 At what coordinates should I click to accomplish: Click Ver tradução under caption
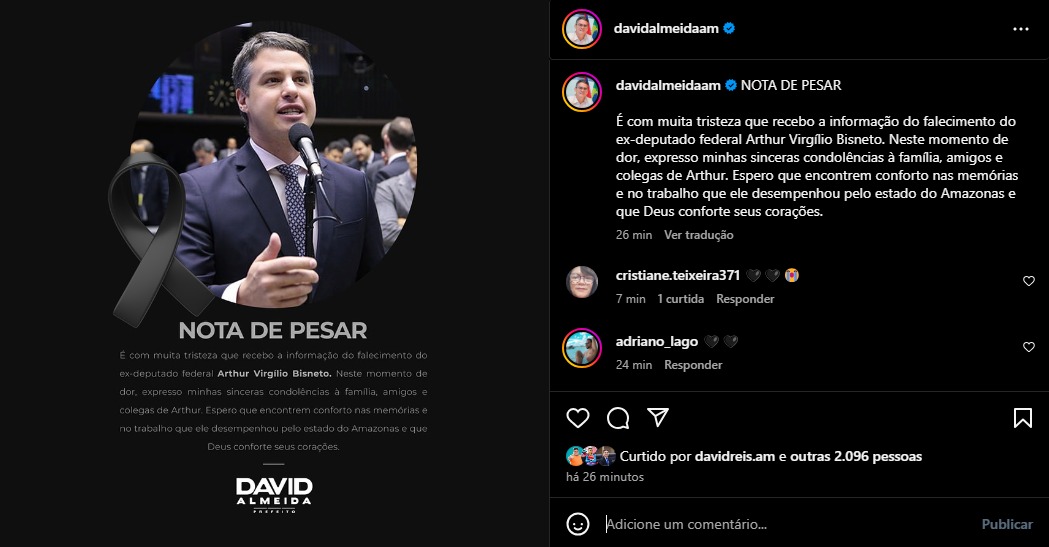pyautogui.click(x=698, y=235)
